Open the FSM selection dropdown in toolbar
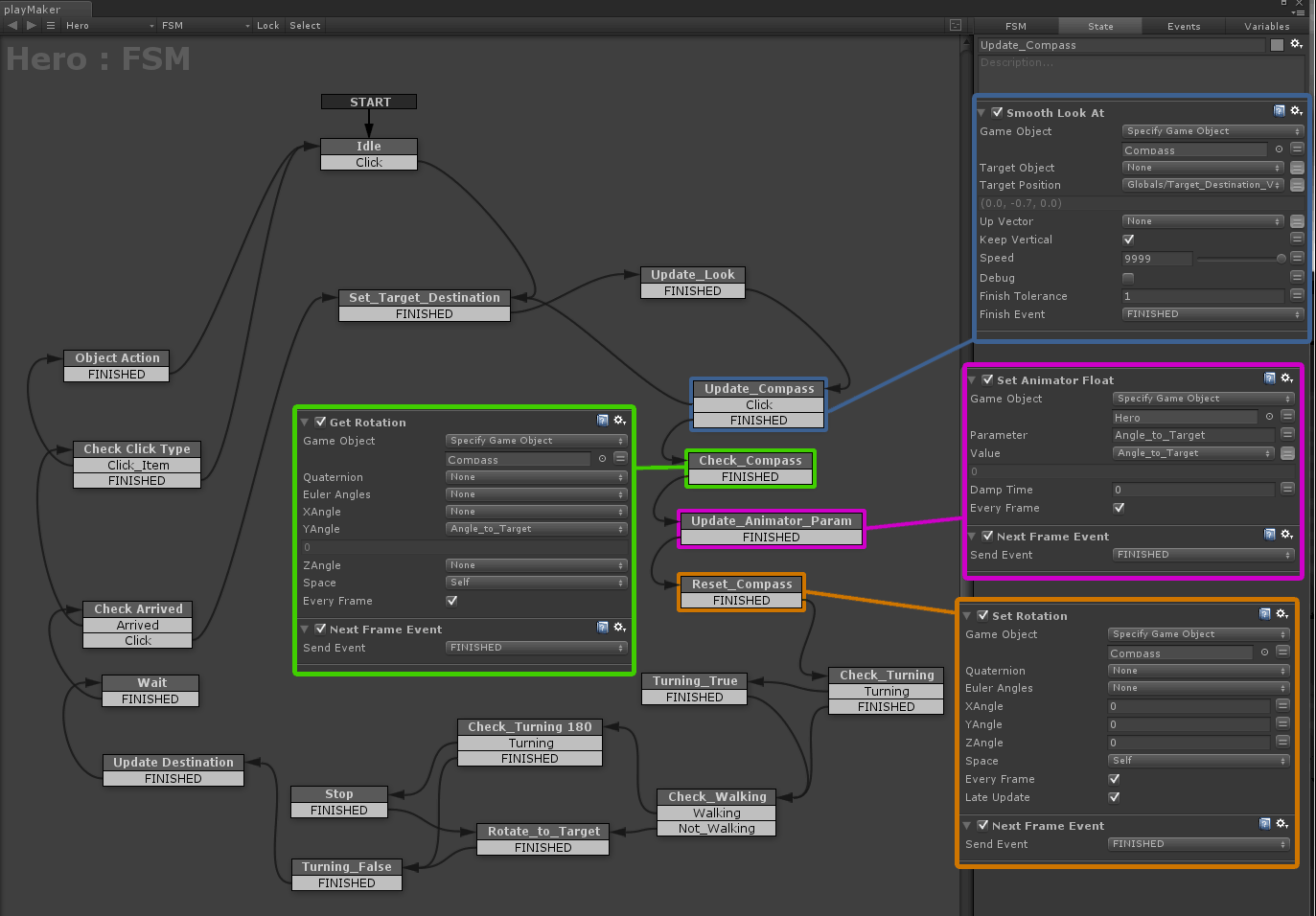The width and height of the screenshot is (1316, 916). click(205, 26)
